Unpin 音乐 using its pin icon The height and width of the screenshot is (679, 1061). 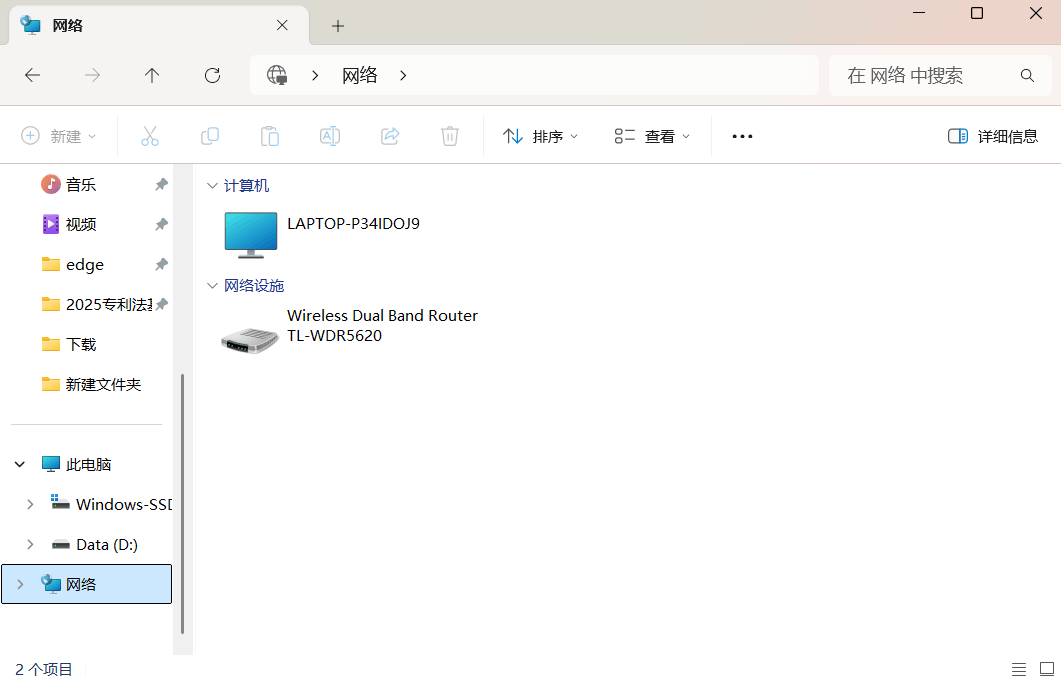click(161, 184)
